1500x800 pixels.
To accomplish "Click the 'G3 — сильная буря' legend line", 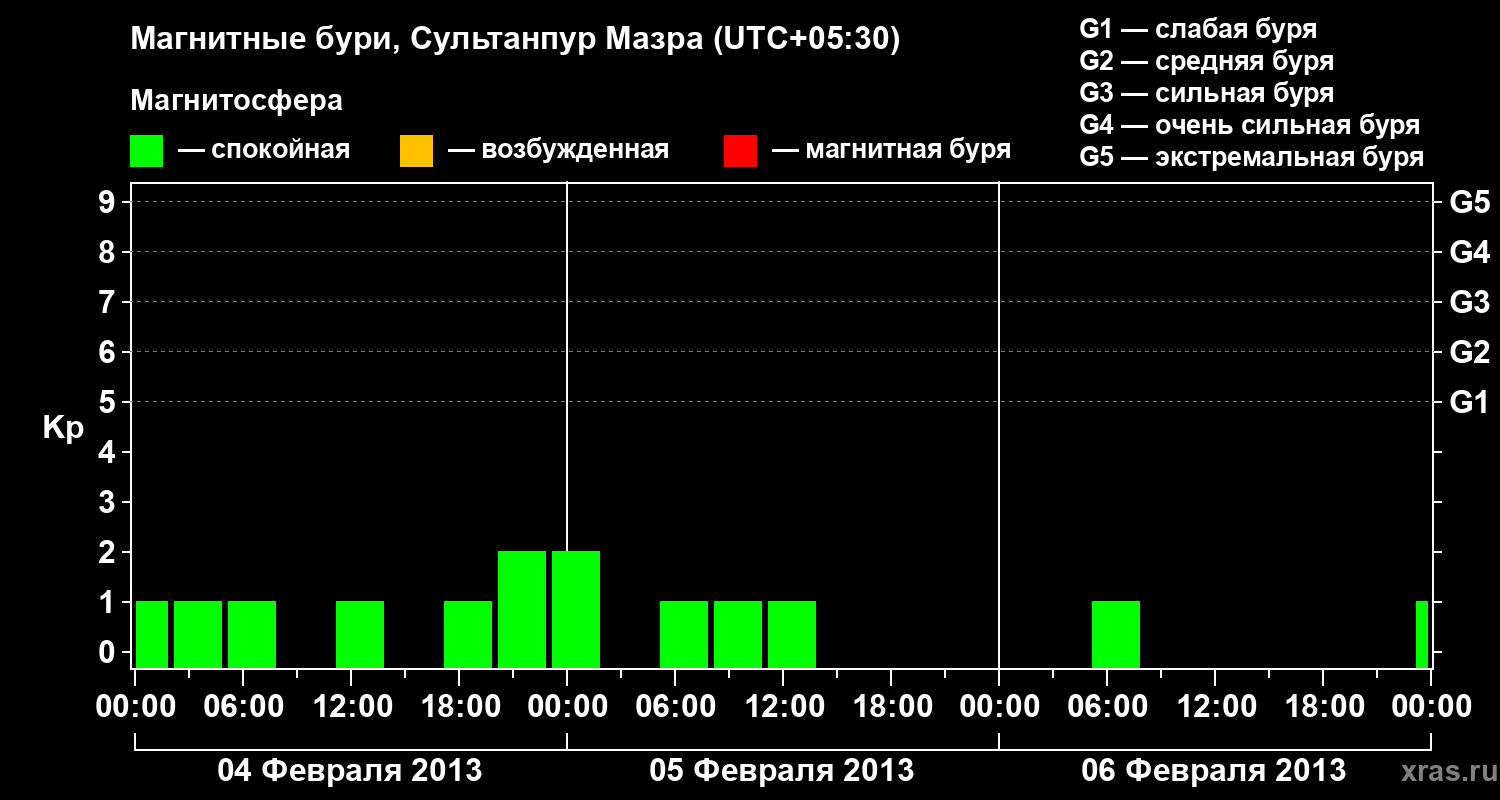I will [1207, 93].
